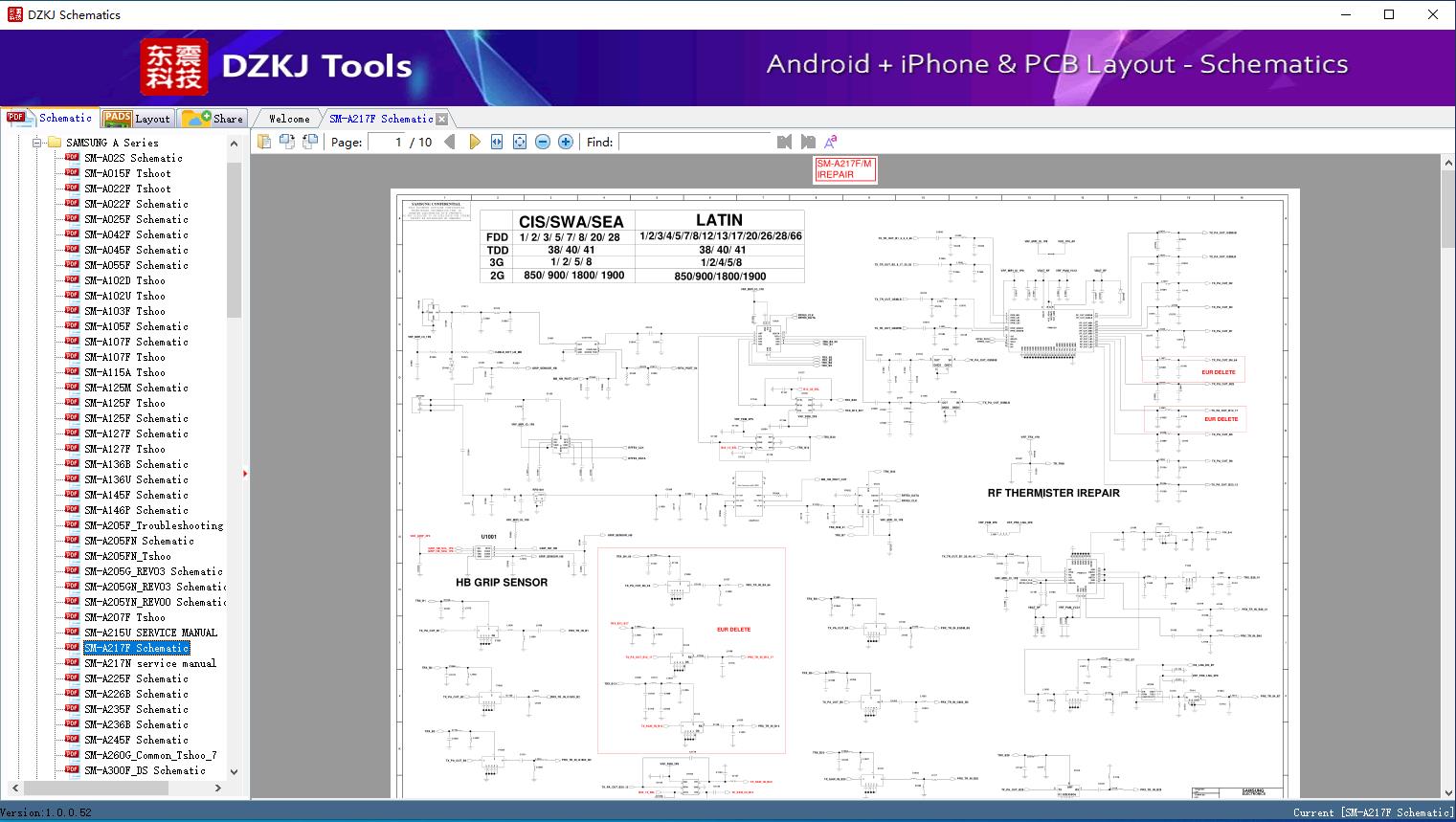Click the find-previous icon beside Find field
Screen dimensions: 1456x822
coord(783,141)
